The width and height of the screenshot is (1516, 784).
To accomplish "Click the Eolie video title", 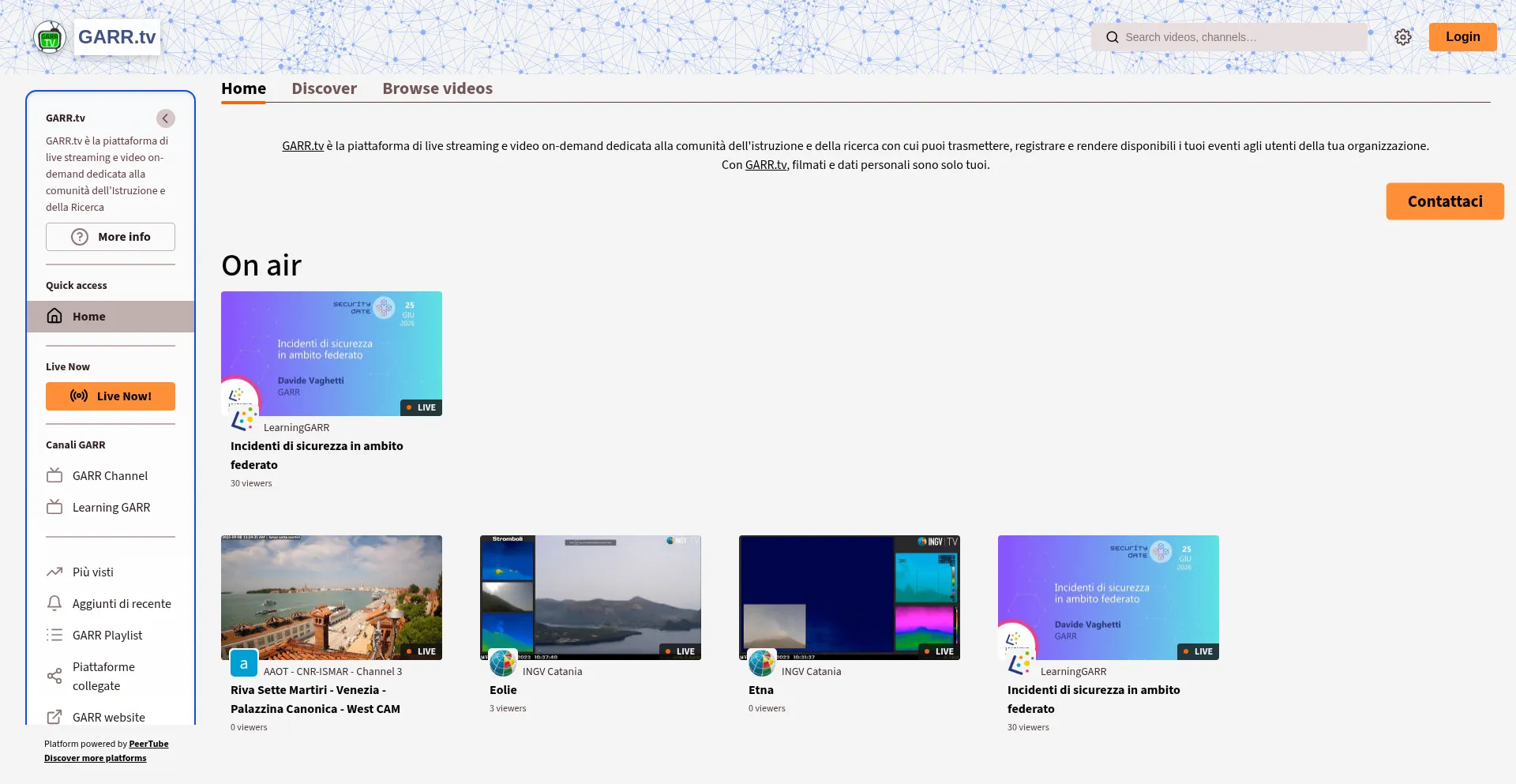I will coord(503,690).
